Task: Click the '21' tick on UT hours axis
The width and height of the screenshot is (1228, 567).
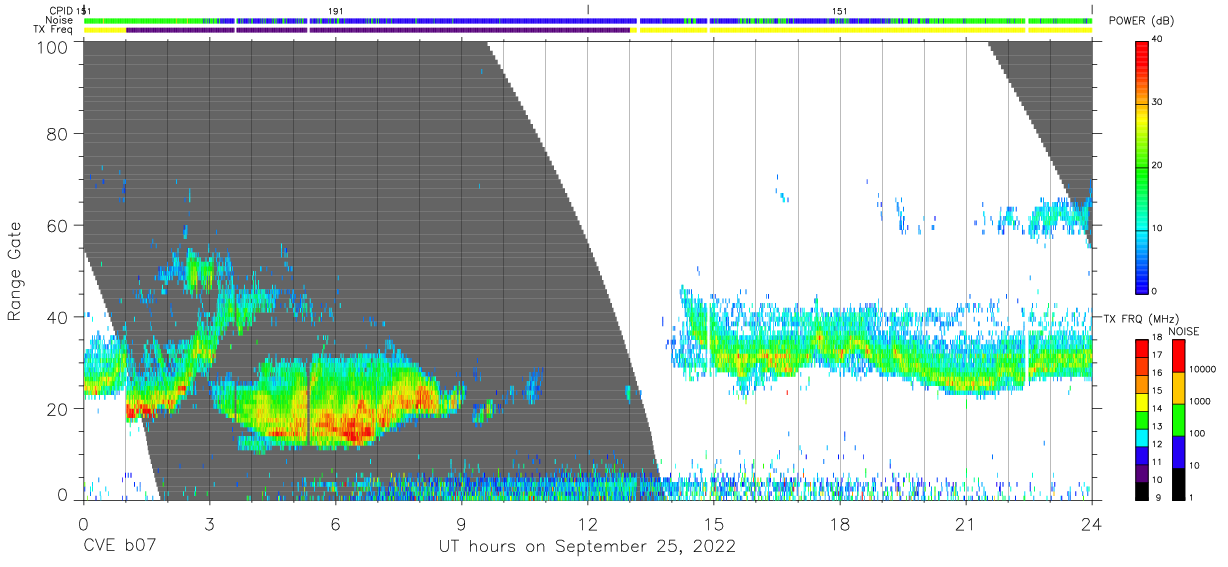Action: (x=966, y=524)
